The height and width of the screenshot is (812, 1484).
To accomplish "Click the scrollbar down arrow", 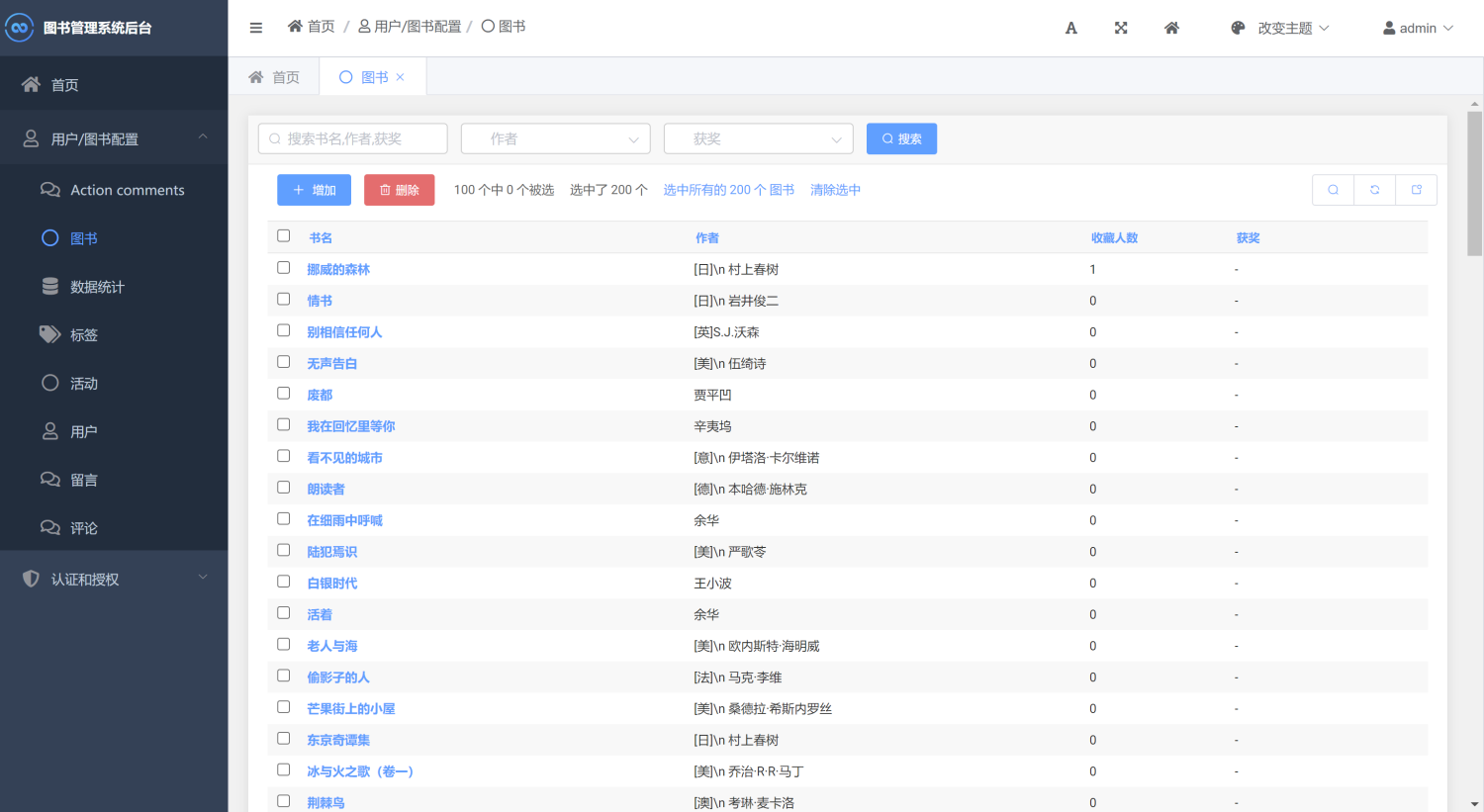I will [x=1475, y=805].
